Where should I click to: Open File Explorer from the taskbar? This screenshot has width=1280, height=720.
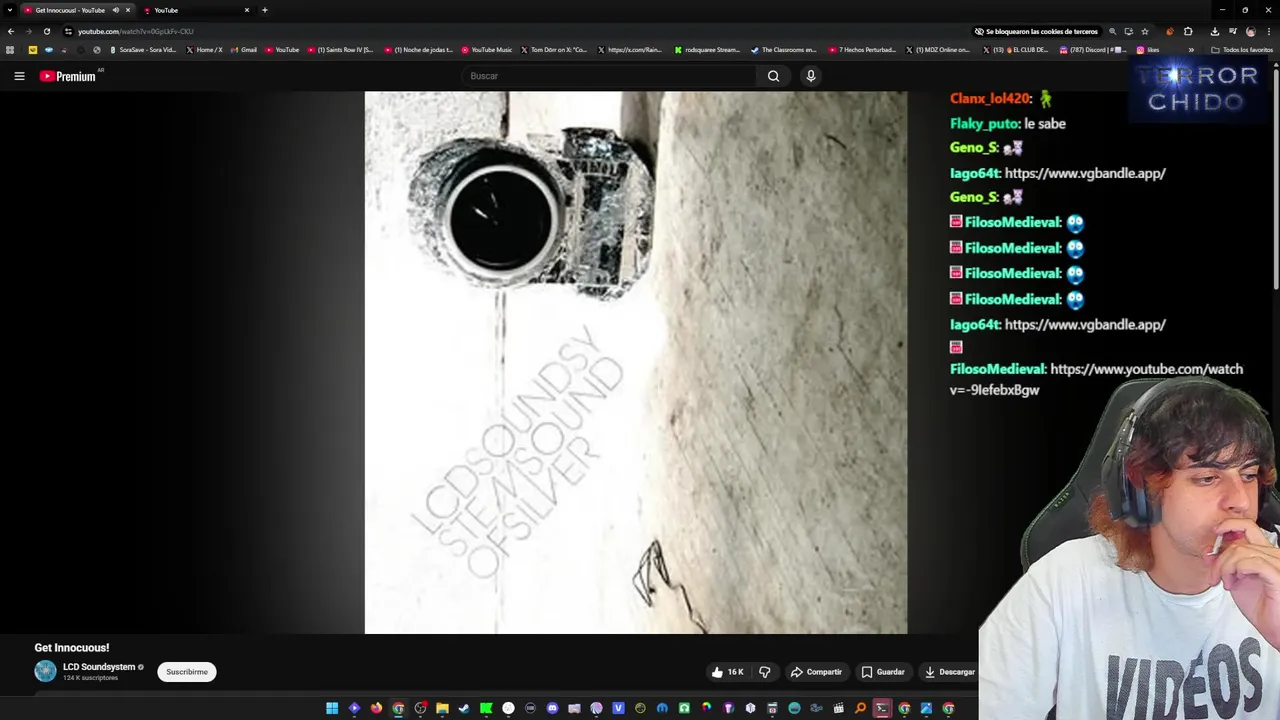[x=442, y=708]
